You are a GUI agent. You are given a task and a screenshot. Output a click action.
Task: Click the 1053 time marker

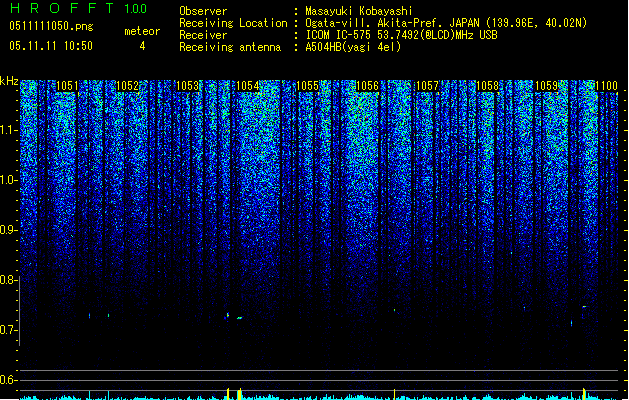coord(187,86)
